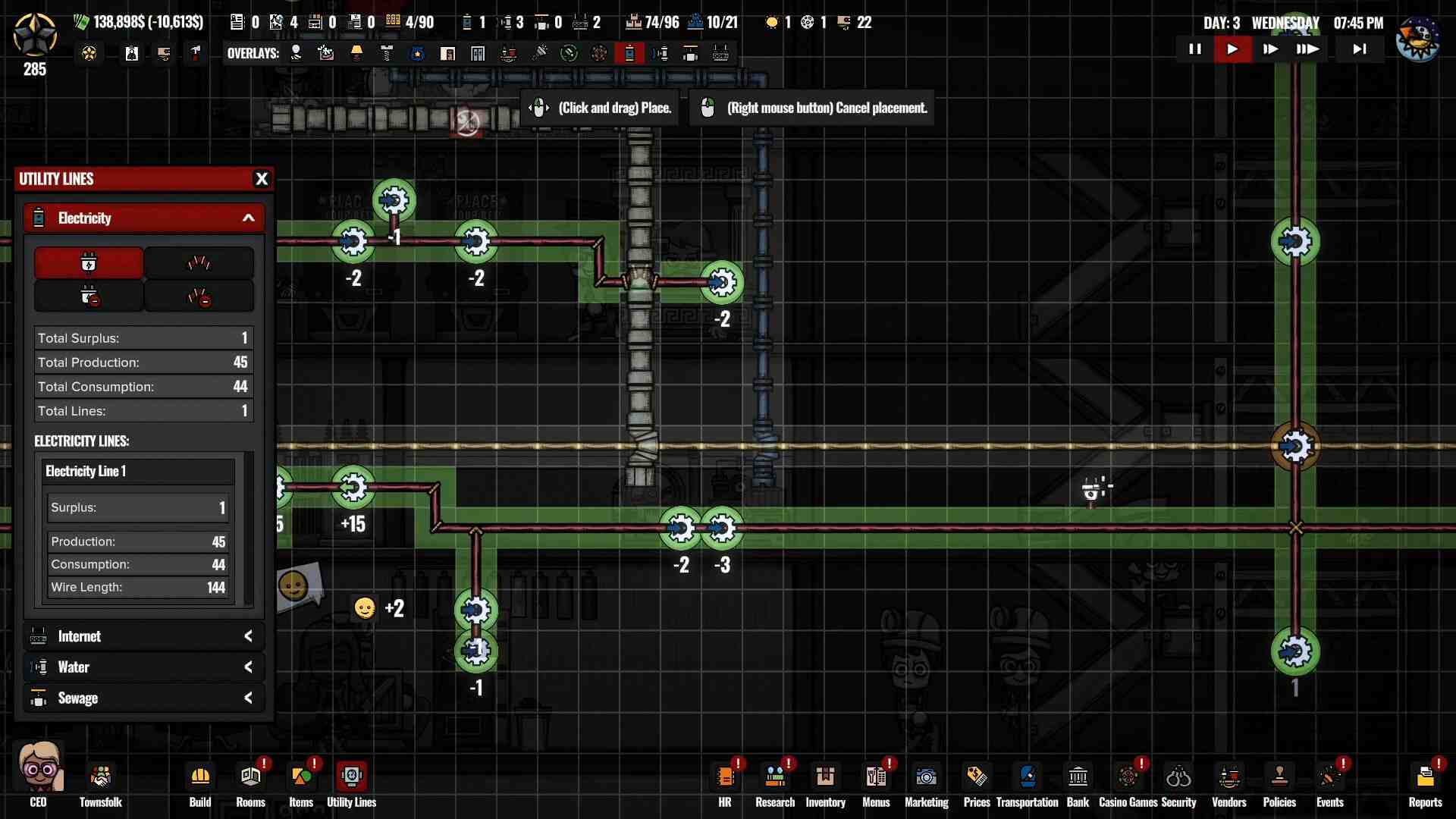Select the place electrical outlet tool
Viewport: 1456px width, 819px height.
pyautogui.click(x=89, y=263)
